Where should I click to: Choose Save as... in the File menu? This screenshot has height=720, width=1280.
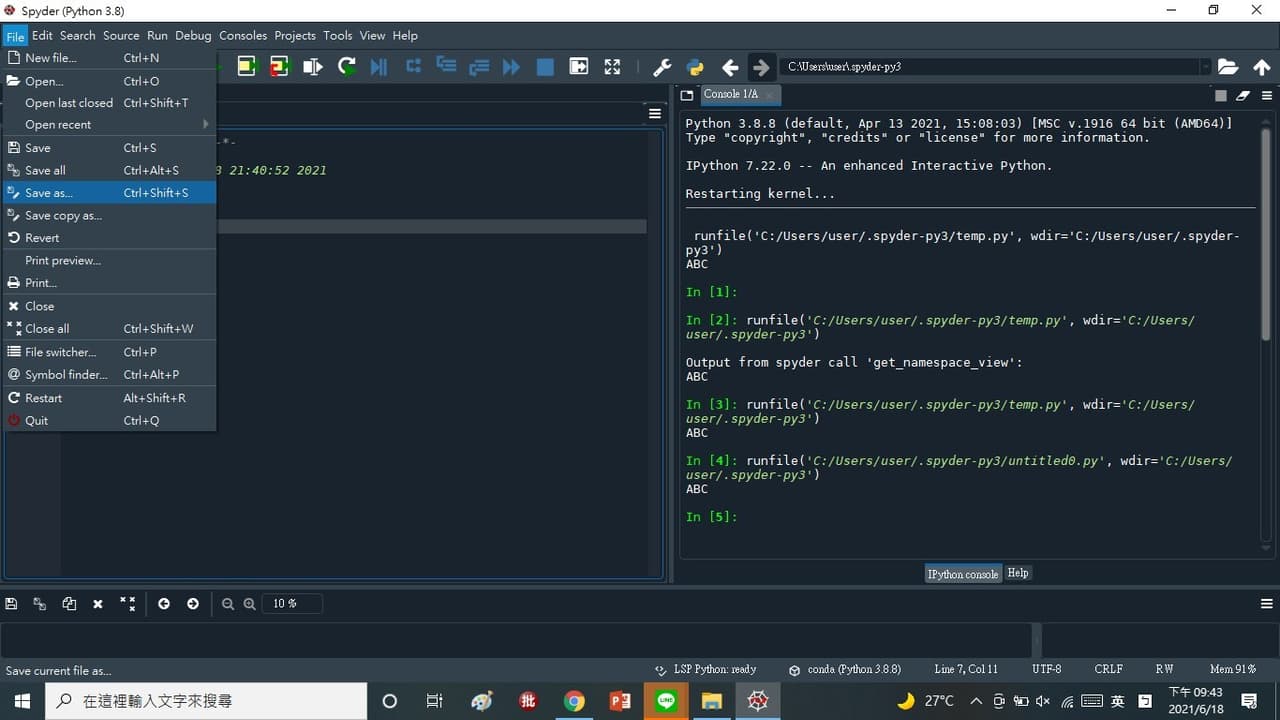click(x=109, y=193)
